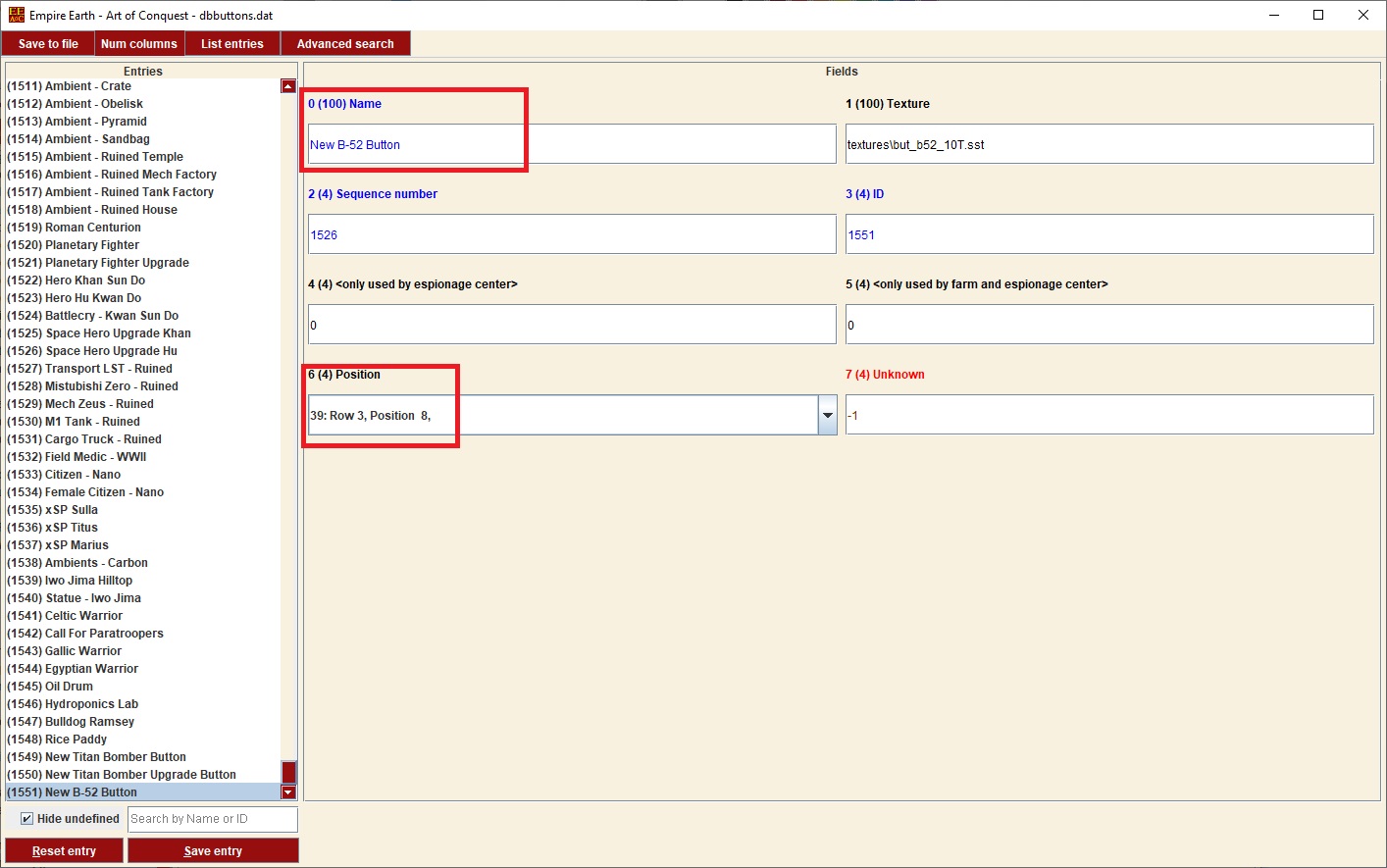The image size is (1387, 868).
Task: Select entry Space Hero Upgrade Hu
Action: click(143, 351)
